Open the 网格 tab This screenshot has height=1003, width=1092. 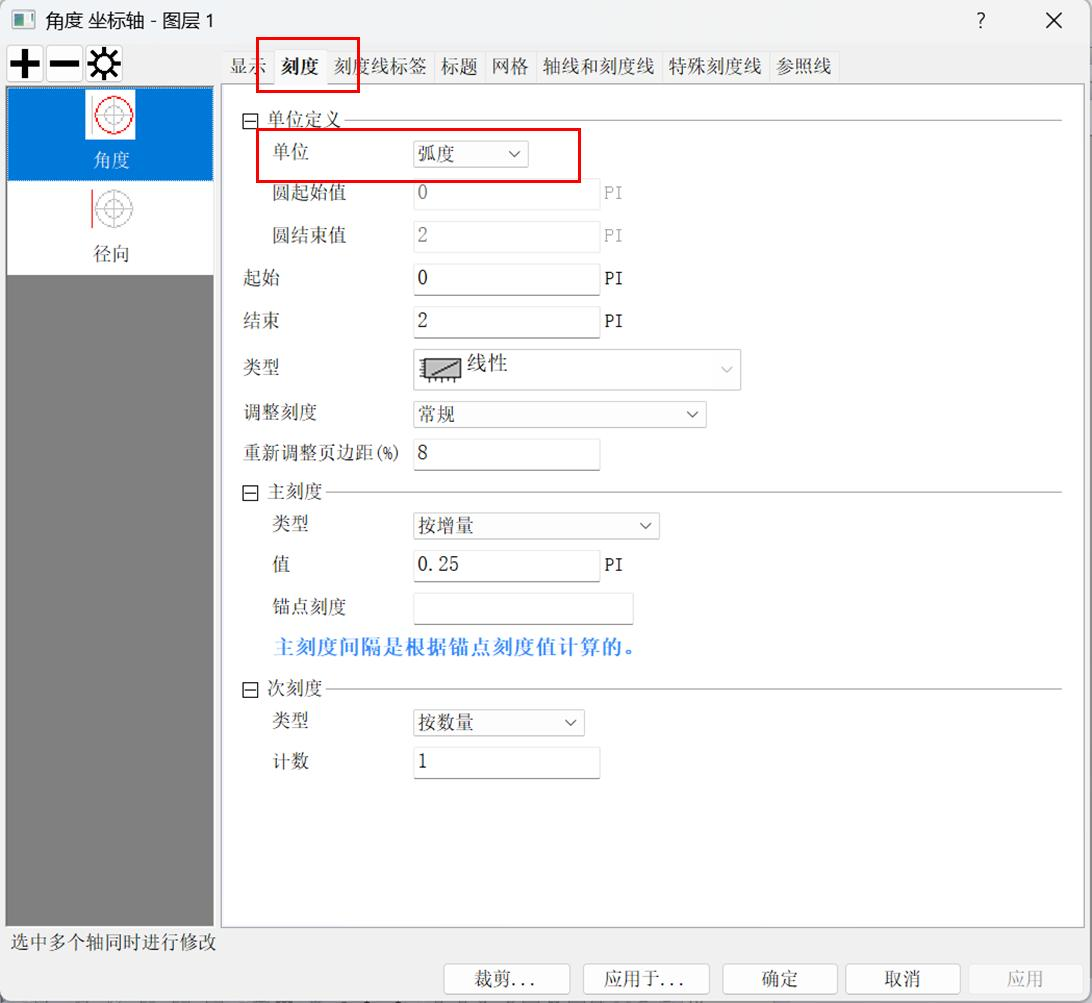[510, 67]
